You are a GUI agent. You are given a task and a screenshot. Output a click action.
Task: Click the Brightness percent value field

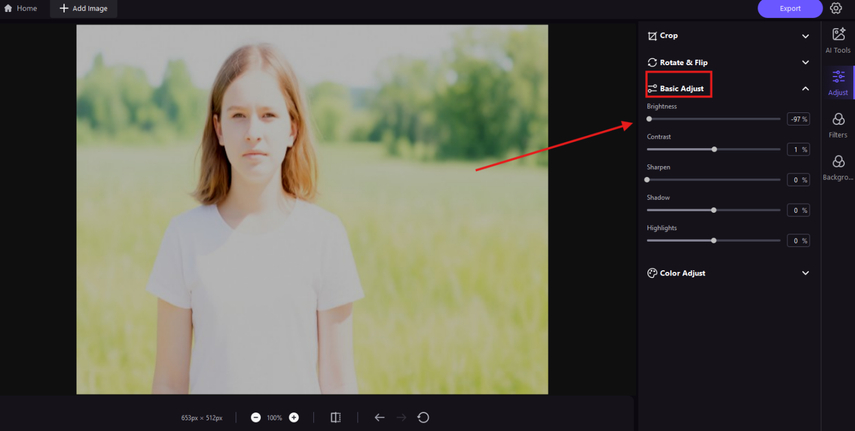click(x=798, y=119)
